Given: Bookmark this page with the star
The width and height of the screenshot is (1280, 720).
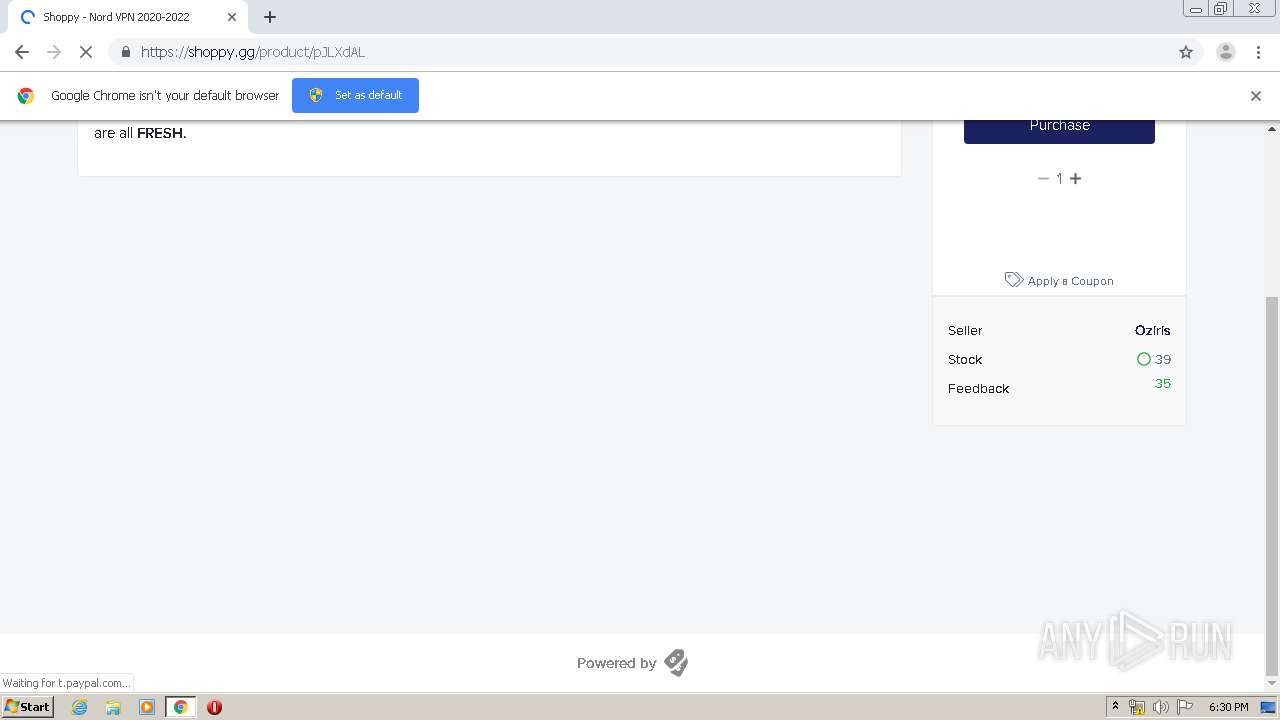Looking at the screenshot, I should coord(1186,52).
